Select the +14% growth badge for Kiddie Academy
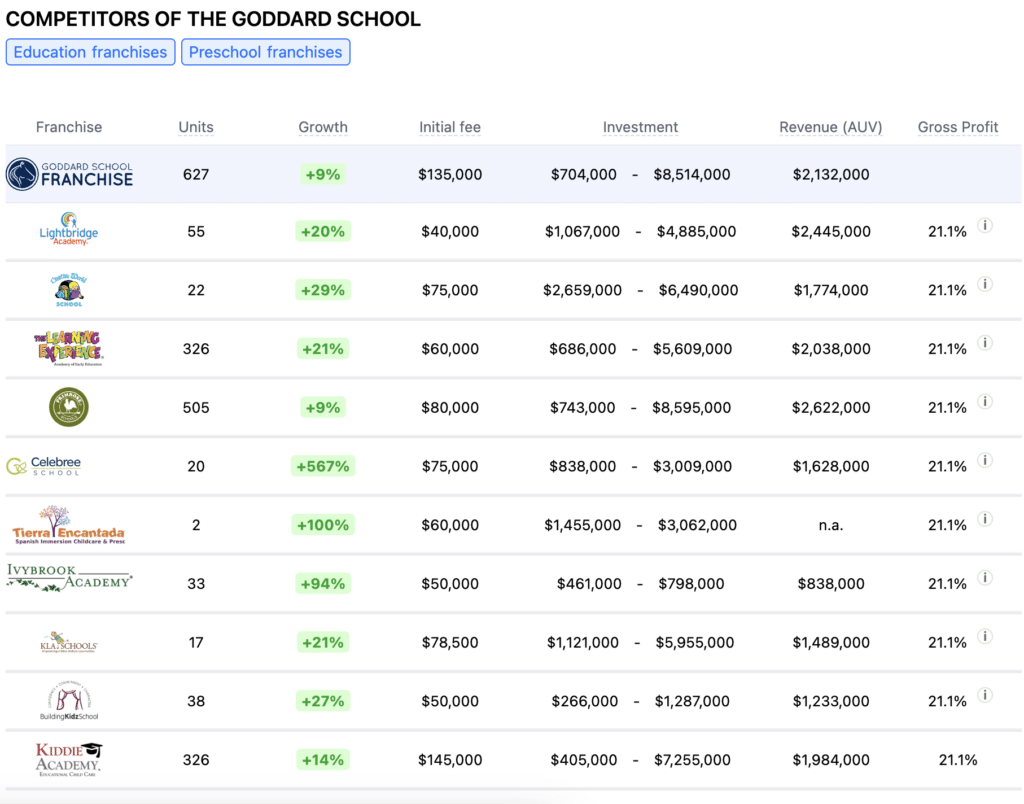This screenshot has height=804, width=1024. tap(323, 760)
